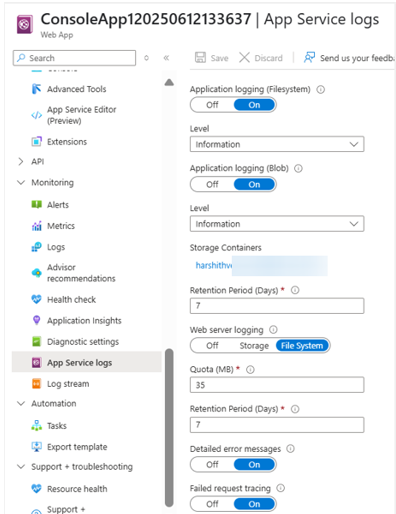Click the Export template icon
The image size is (396, 514).
36,446
